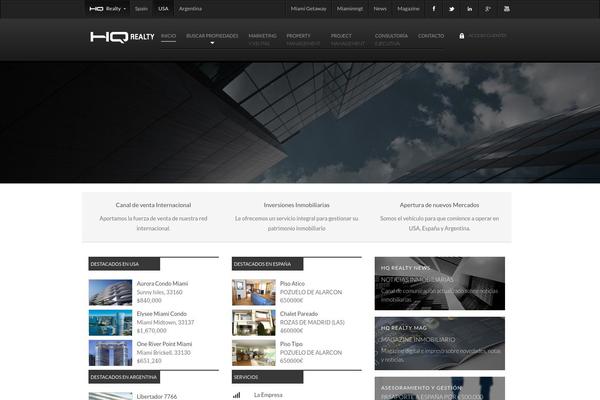Click the lock icon for client access
600x400 pixels.
tap(461, 36)
